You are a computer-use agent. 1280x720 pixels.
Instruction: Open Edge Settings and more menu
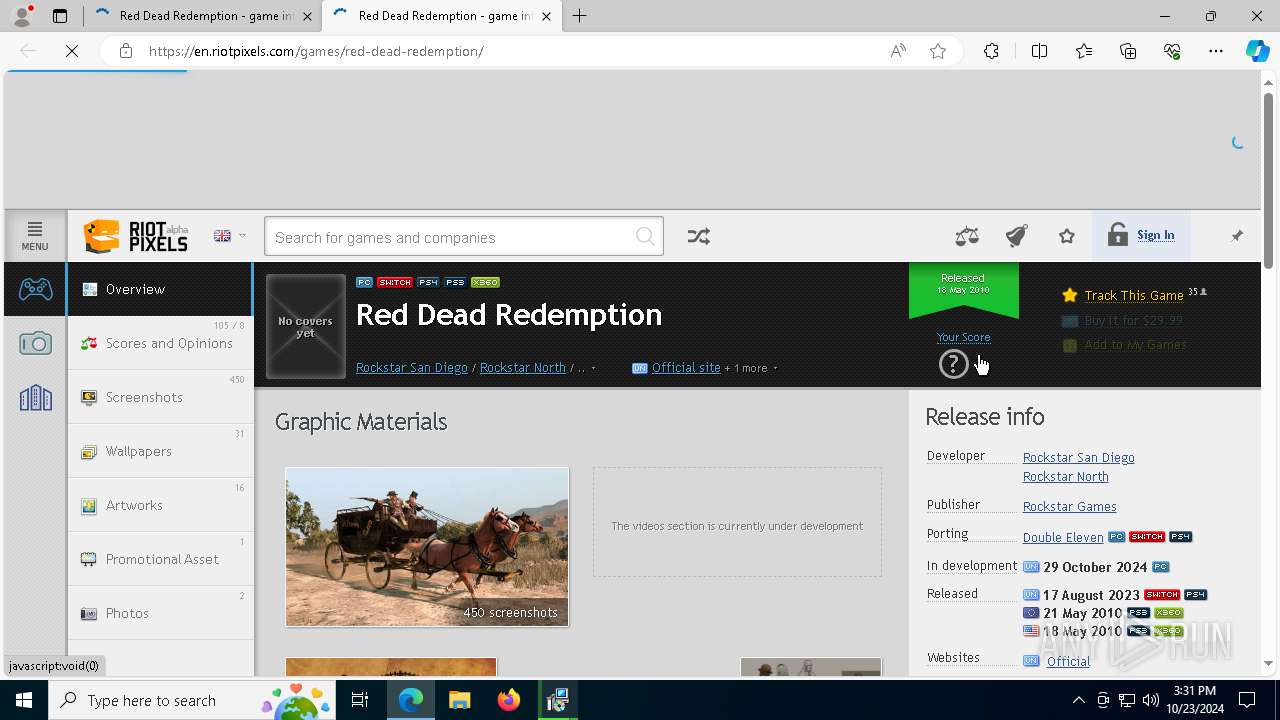pyautogui.click(x=1216, y=51)
